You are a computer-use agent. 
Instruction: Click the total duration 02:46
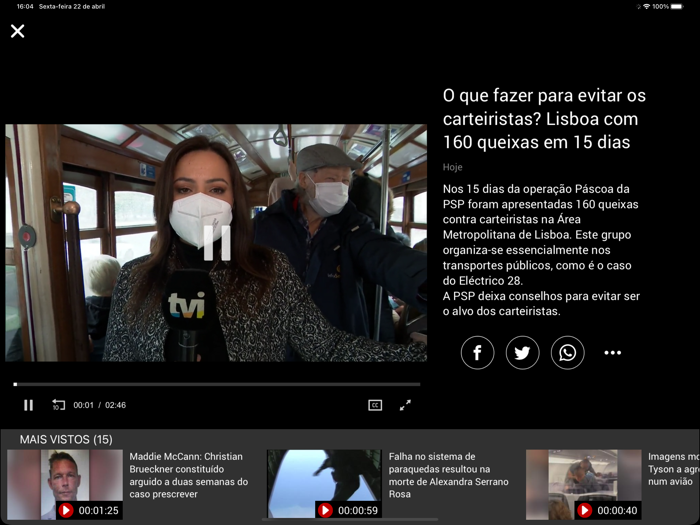(x=115, y=405)
